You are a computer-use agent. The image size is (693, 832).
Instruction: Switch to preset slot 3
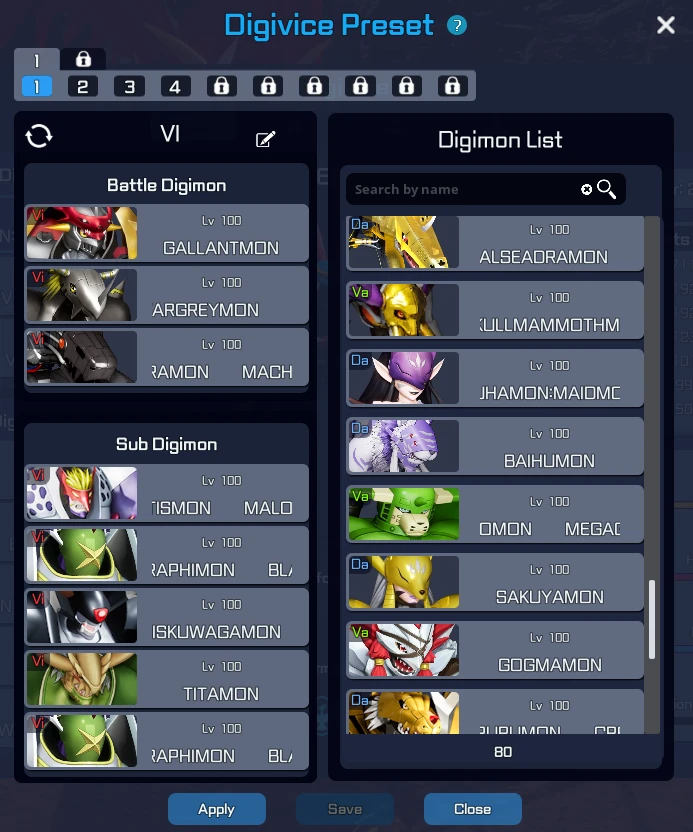click(x=129, y=86)
